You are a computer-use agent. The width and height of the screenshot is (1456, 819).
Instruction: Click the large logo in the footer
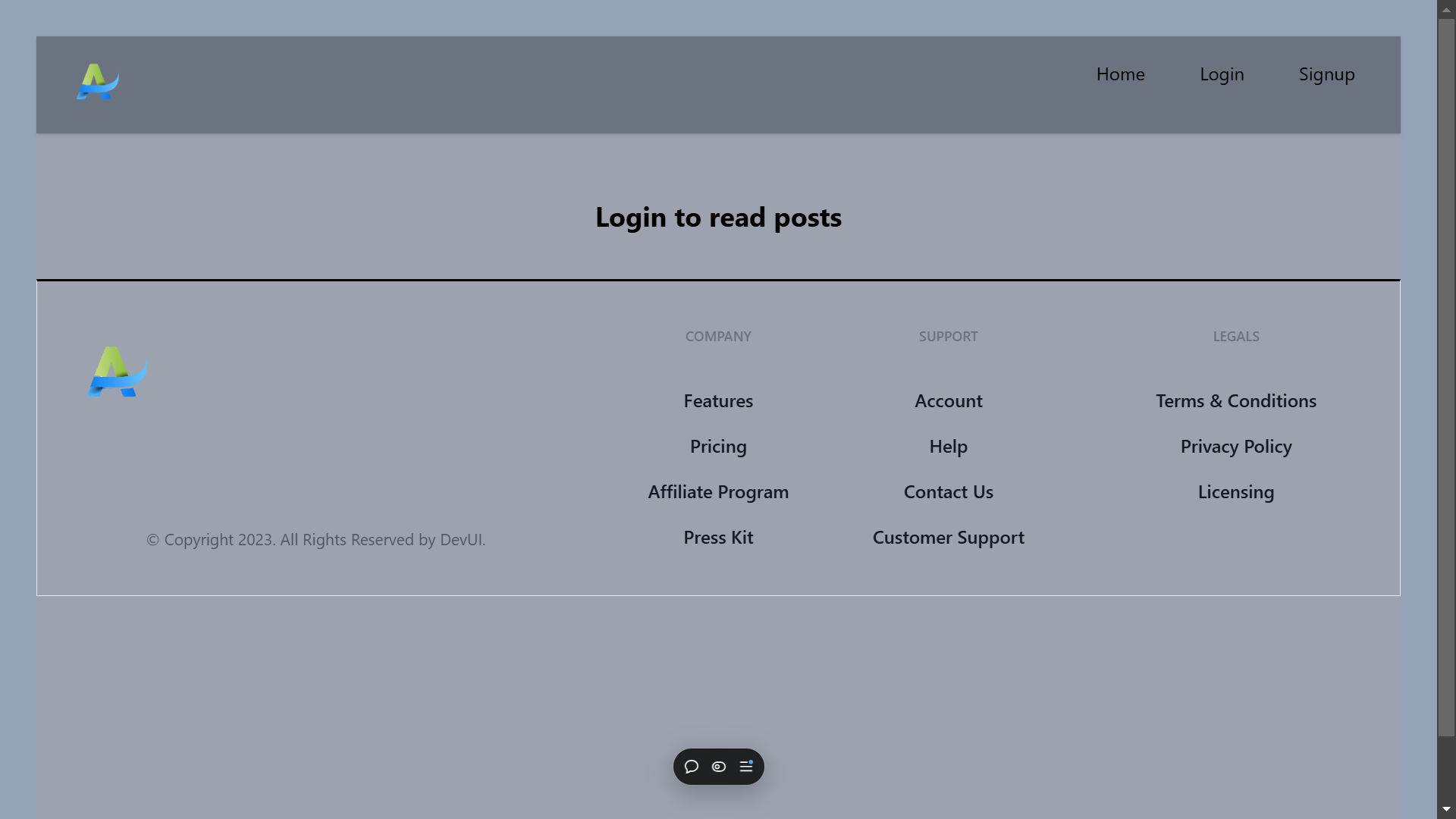point(115,372)
